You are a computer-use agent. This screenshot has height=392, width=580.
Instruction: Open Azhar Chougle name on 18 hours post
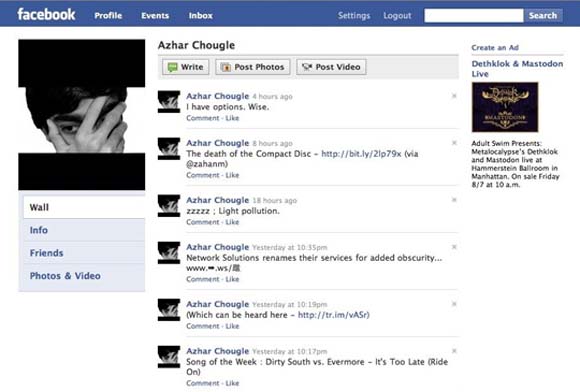point(218,200)
